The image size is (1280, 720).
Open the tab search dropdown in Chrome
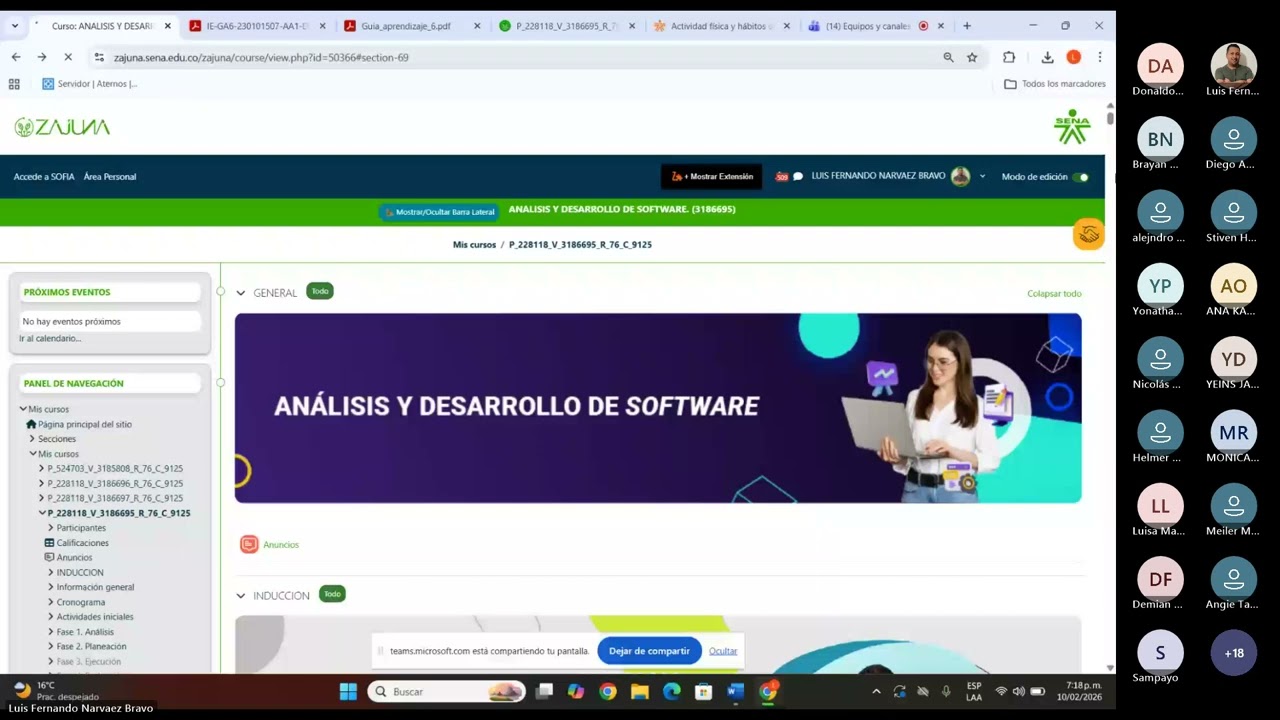click(14, 26)
